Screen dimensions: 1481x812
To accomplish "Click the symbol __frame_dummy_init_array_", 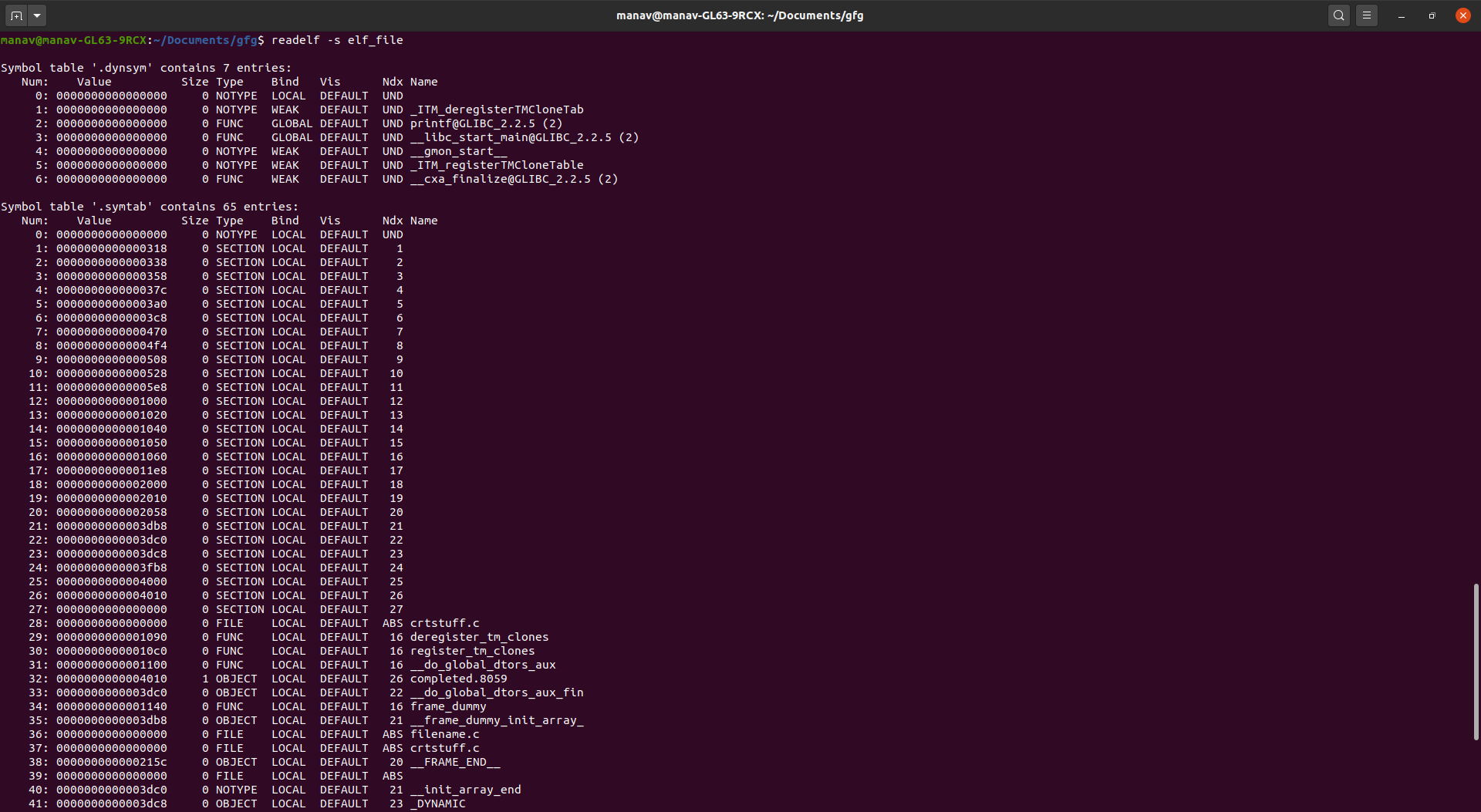I will (497, 720).
